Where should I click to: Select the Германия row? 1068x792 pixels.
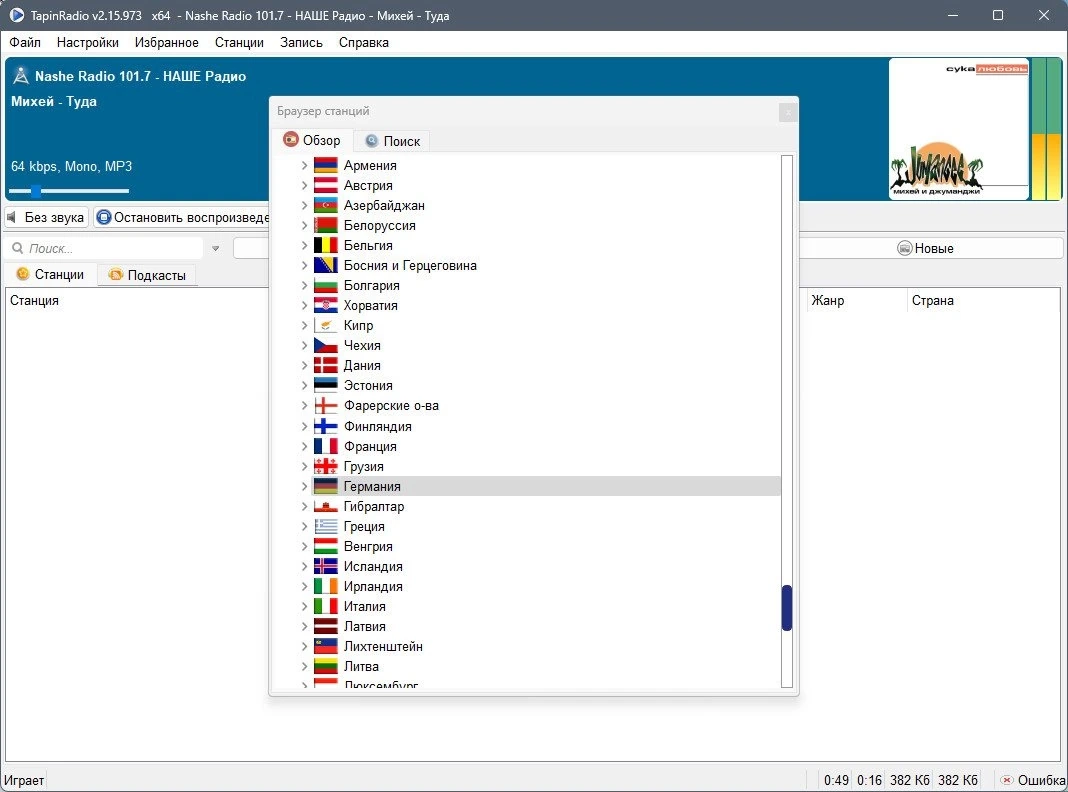pos(546,486)
